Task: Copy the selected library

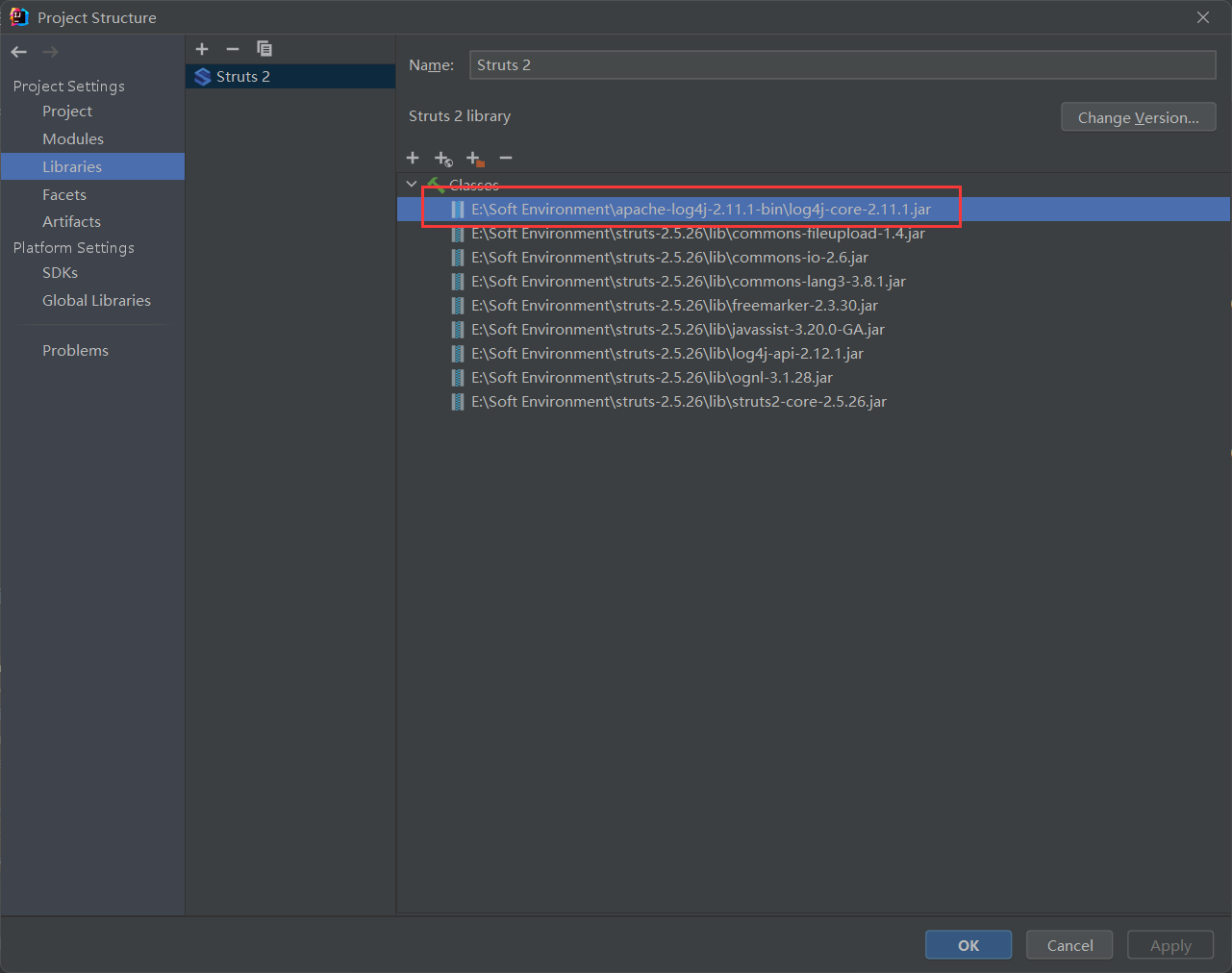Action: point(264,49)
